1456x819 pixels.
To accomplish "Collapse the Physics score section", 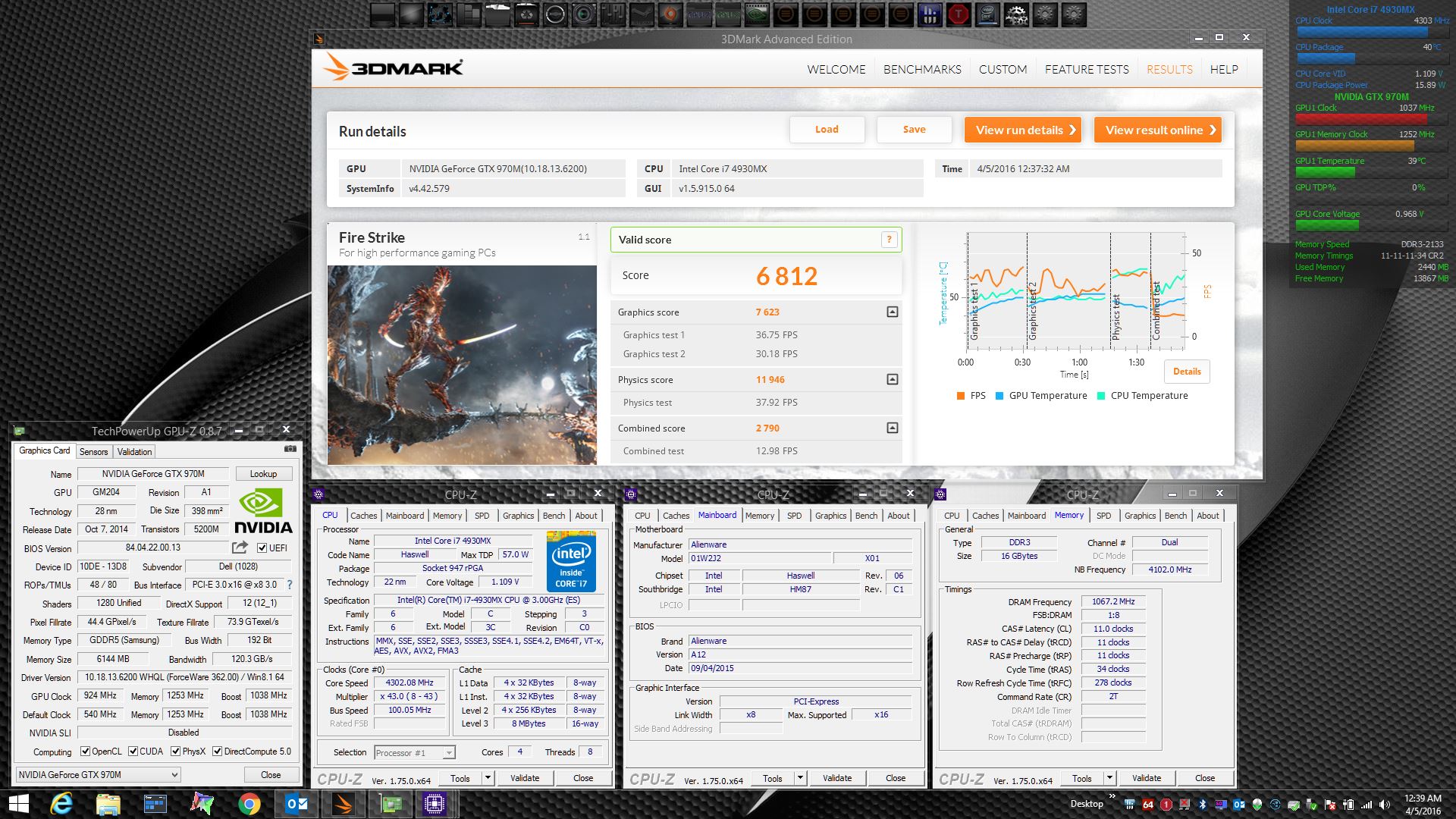I will 893,379.
